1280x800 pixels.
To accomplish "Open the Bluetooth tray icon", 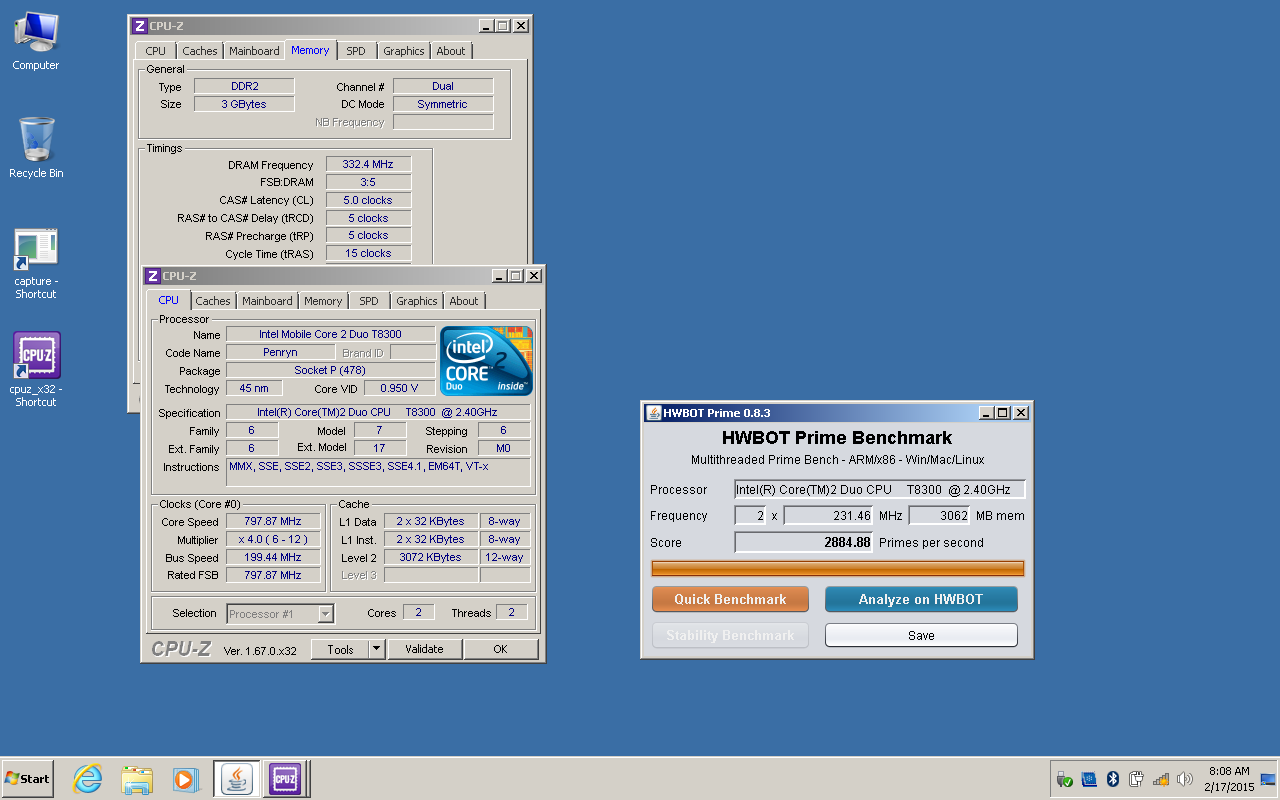I will (1113, 779).
